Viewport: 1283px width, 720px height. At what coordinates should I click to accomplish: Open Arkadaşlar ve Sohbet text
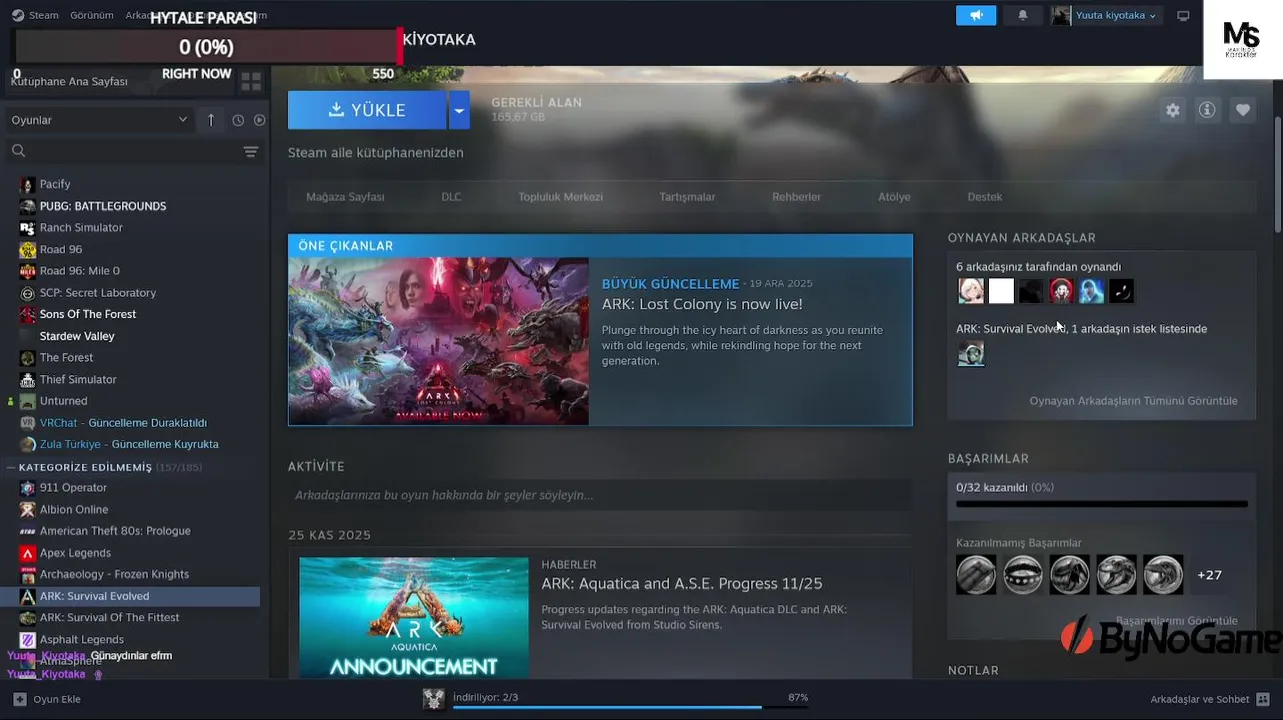[1199, 699]
